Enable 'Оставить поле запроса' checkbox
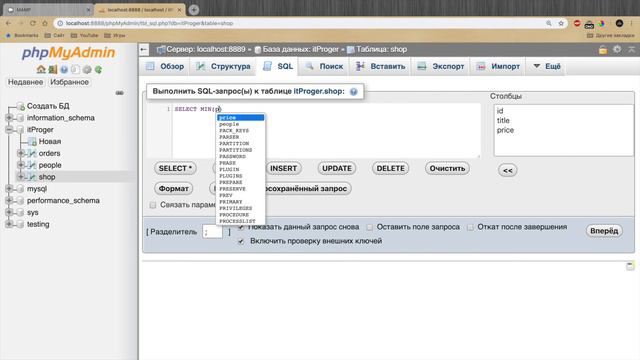This screenshot has width=640, height=360. 369,227
